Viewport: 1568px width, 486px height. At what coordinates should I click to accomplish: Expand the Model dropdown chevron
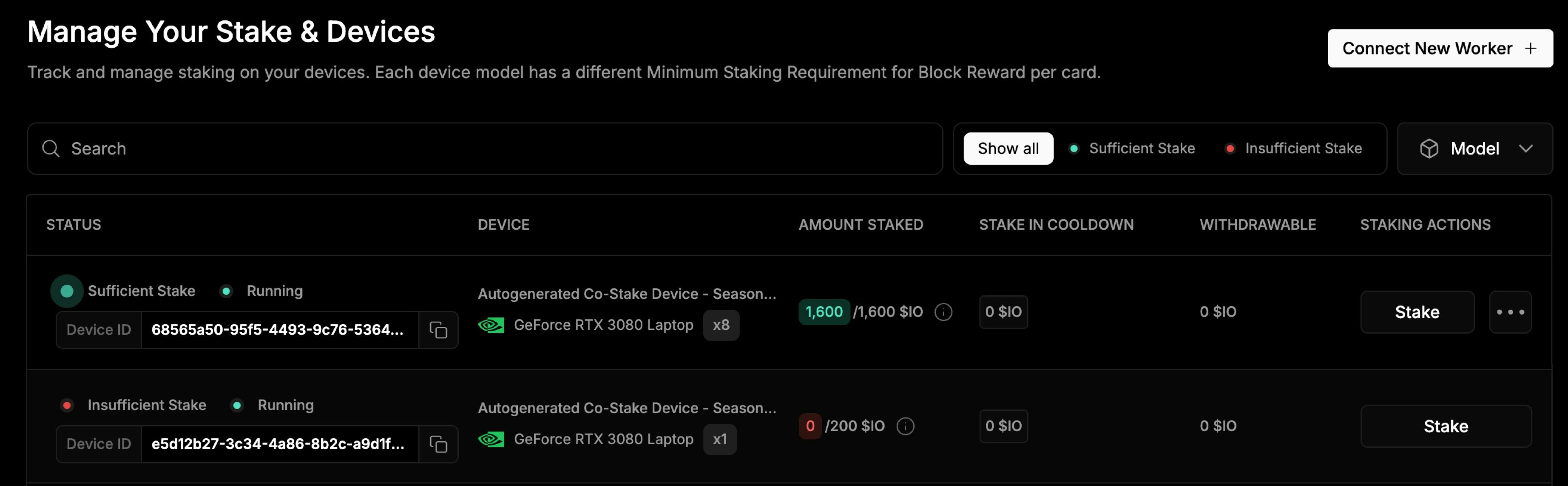[1525, 149]
